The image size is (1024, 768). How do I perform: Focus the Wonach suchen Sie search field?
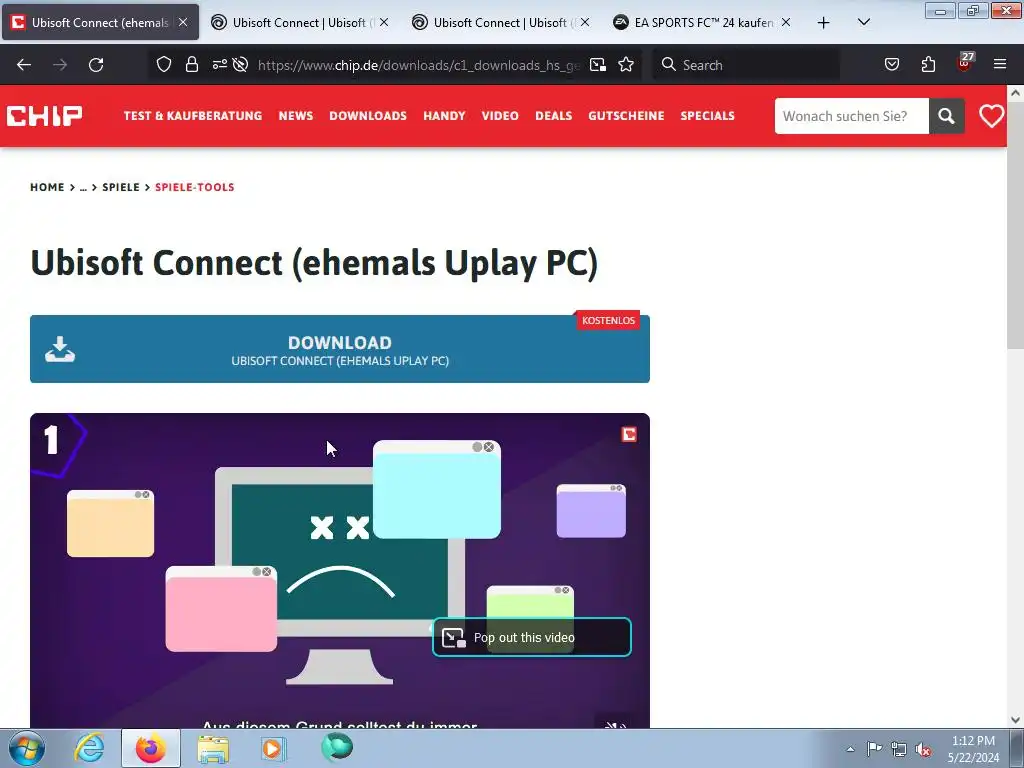coord(852,116)
